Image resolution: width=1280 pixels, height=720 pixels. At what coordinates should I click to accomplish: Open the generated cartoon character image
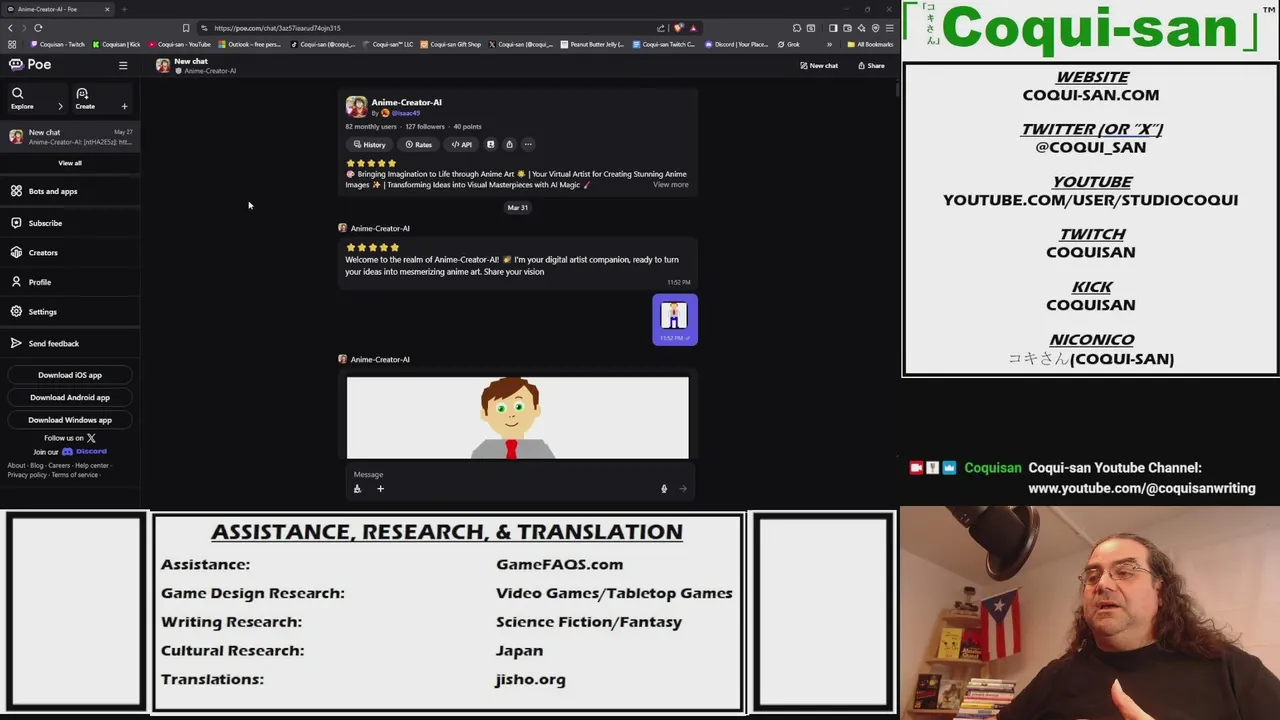517,417
